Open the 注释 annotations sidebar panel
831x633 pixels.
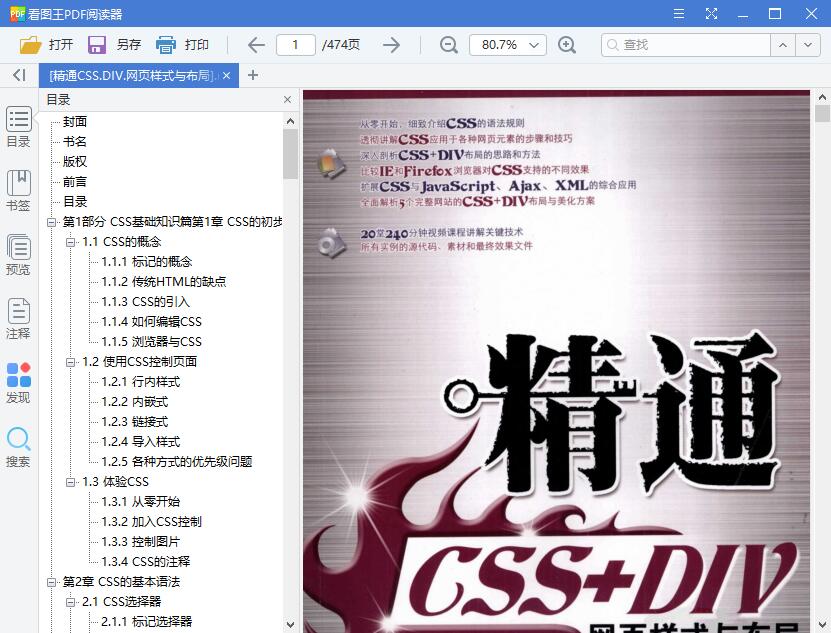pos(19,319)
